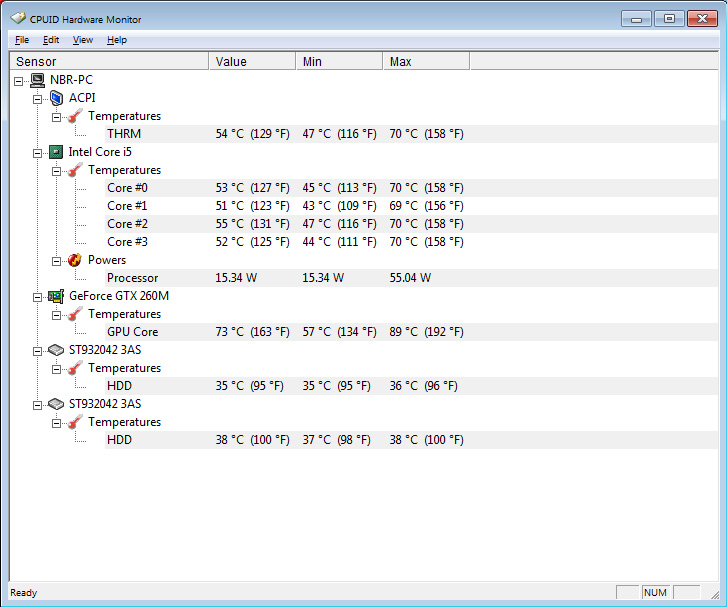This screenshot has height=607, width=727.
Task: Click the Ready status bar text
Action: click(x=24, y=593)
